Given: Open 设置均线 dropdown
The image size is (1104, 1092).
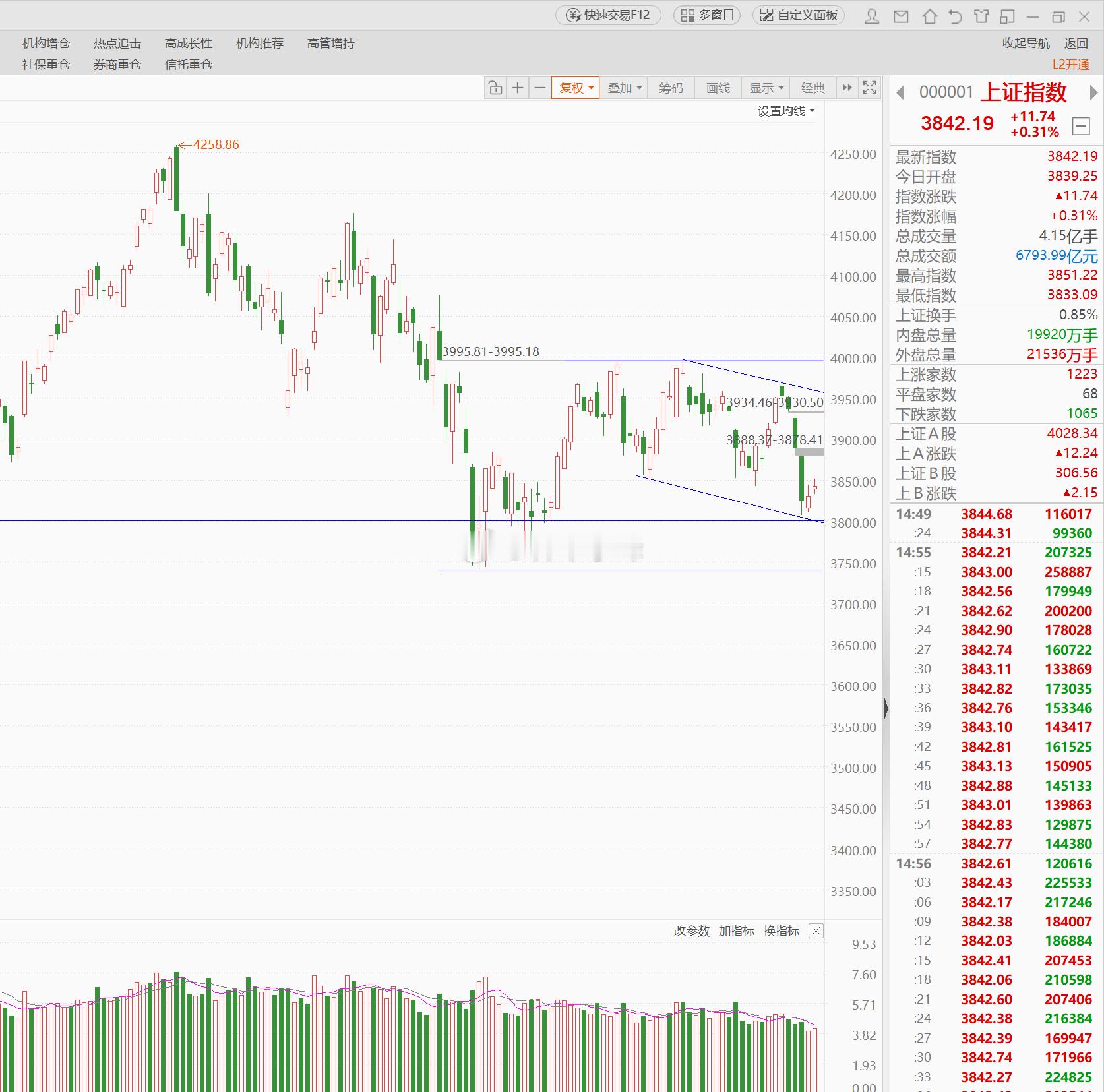Looking at the screenshot, I should click(x=786, y=111).
